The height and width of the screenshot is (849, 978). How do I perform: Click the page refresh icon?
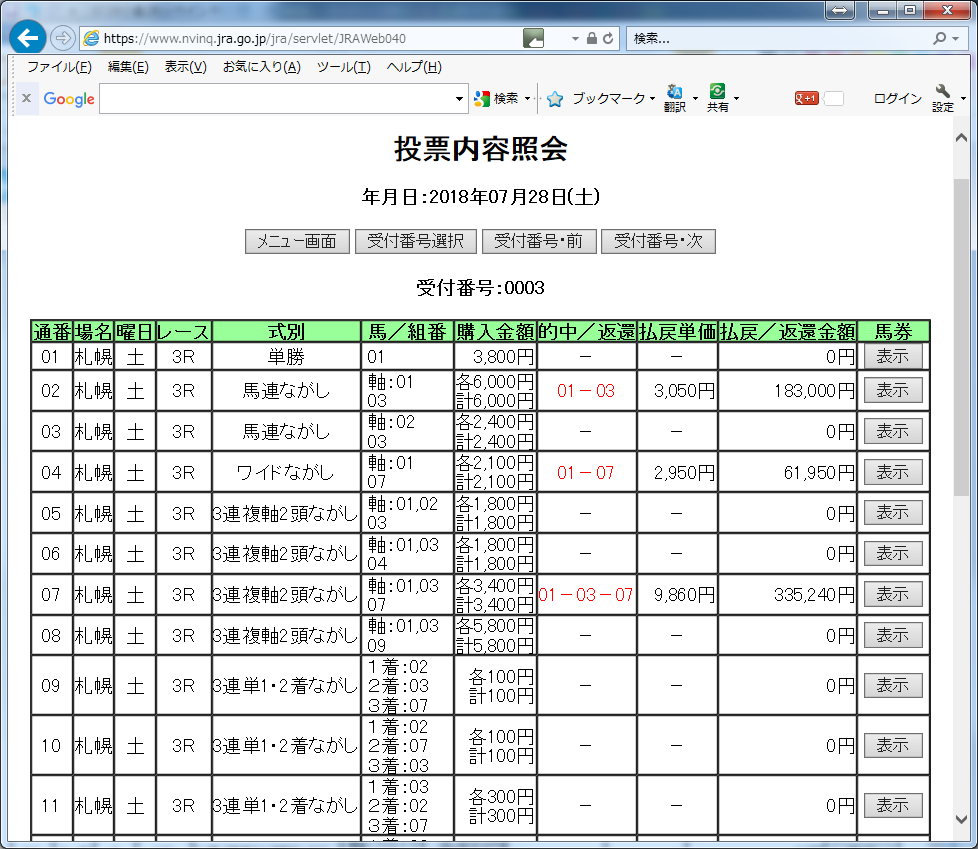pos(608,38)
